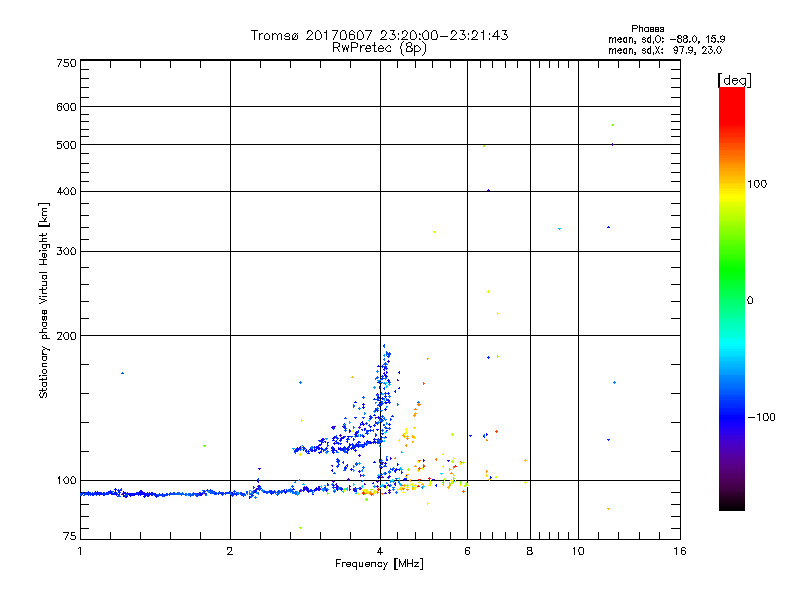Click the dense blue echo cluster rising near 4 MHz
800x600 pixels.
384,393
